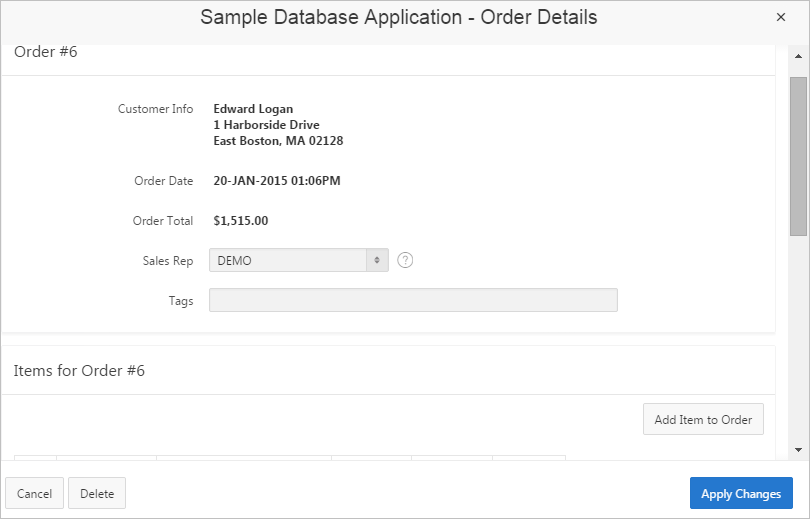This screenshot has width=810, height=519.
Task: Click the help icon beside Sales Rep
Action: 405,260
